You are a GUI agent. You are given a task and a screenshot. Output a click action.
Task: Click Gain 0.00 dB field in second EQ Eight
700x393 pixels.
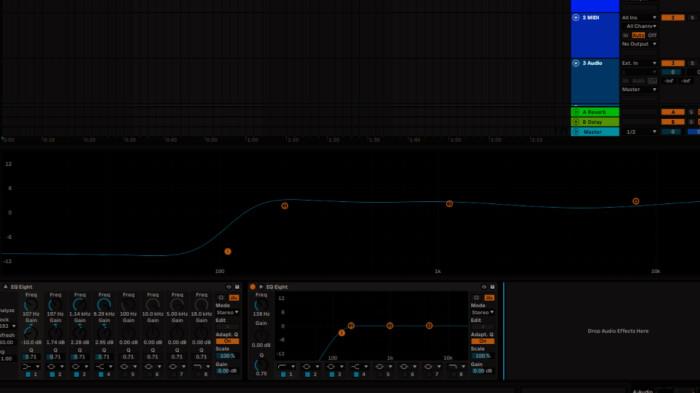(x=483, y=371)
